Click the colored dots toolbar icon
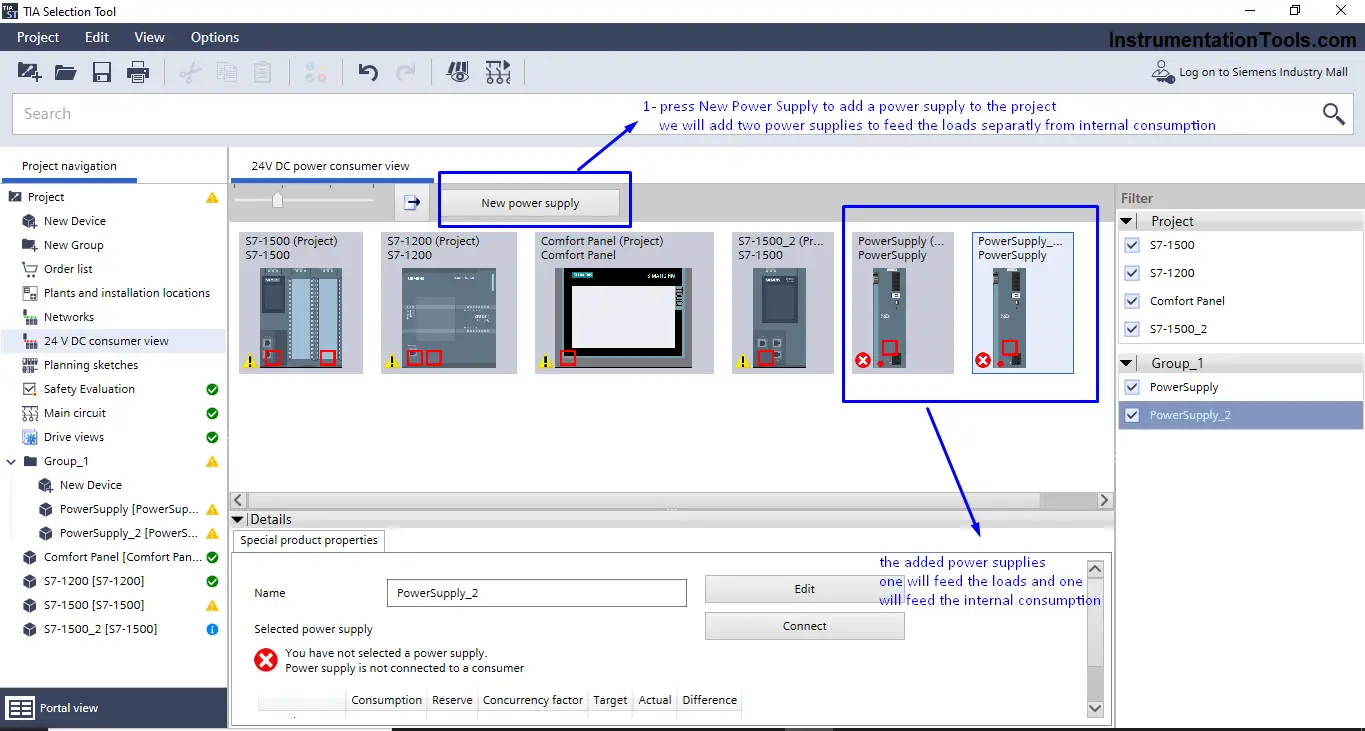1365x731 pixels. point(315,72)
